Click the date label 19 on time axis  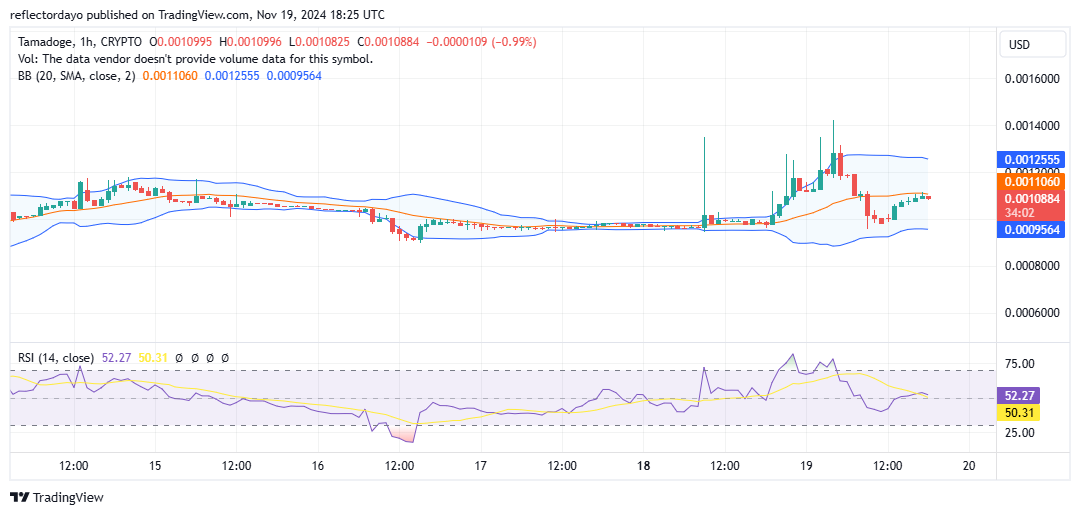(806, 466)
